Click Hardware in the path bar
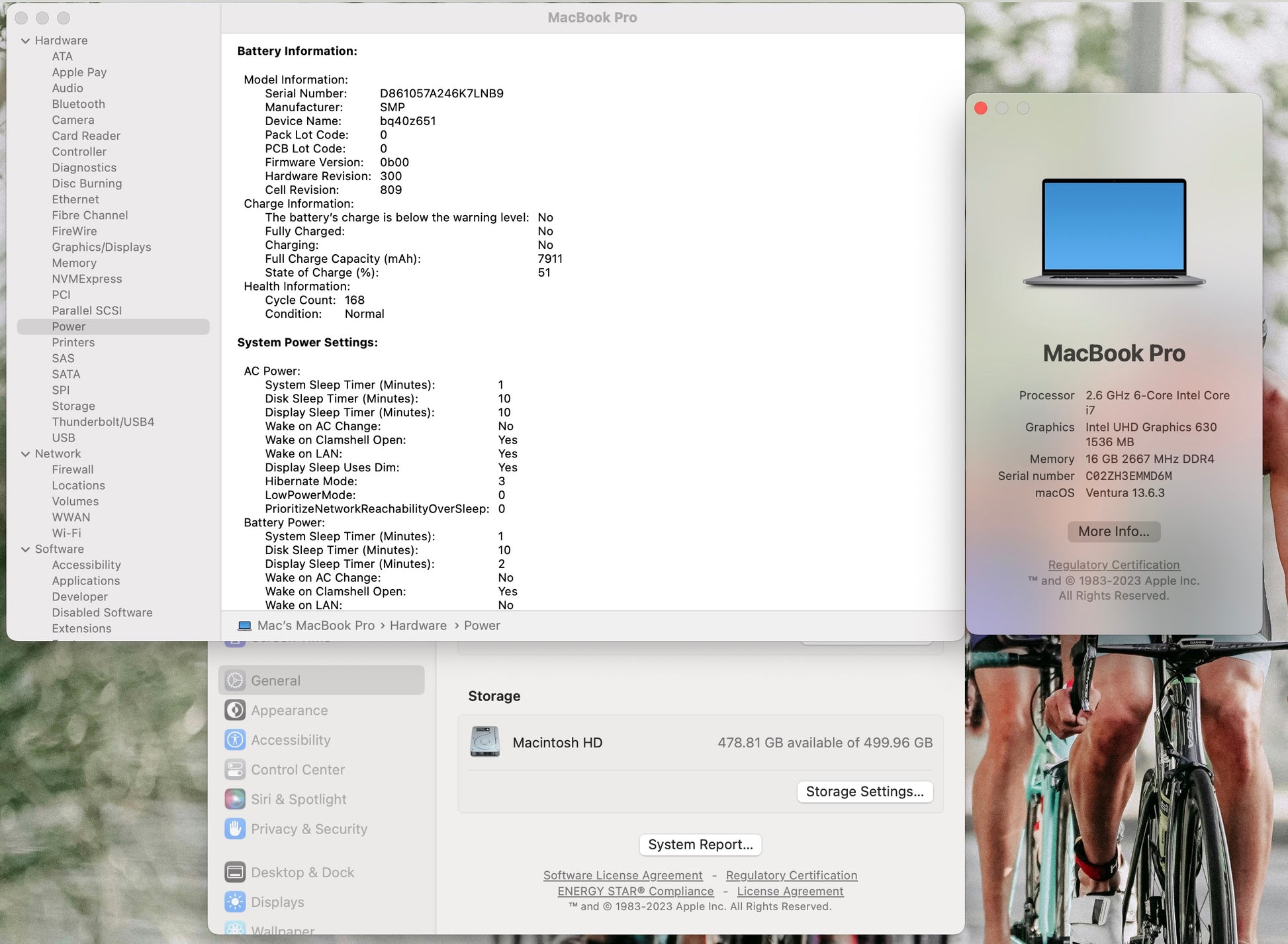 pos(418,626)
